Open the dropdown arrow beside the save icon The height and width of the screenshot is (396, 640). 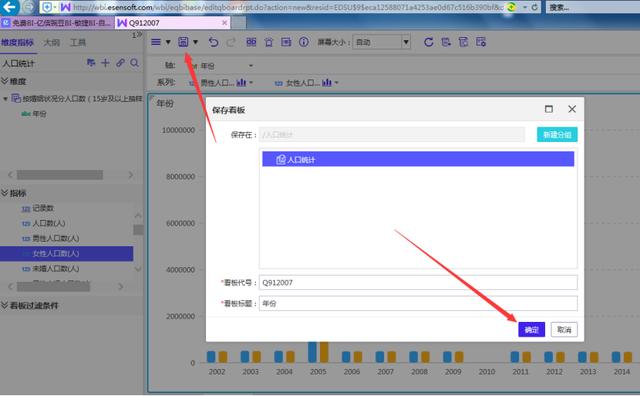(x=196, y=42)
